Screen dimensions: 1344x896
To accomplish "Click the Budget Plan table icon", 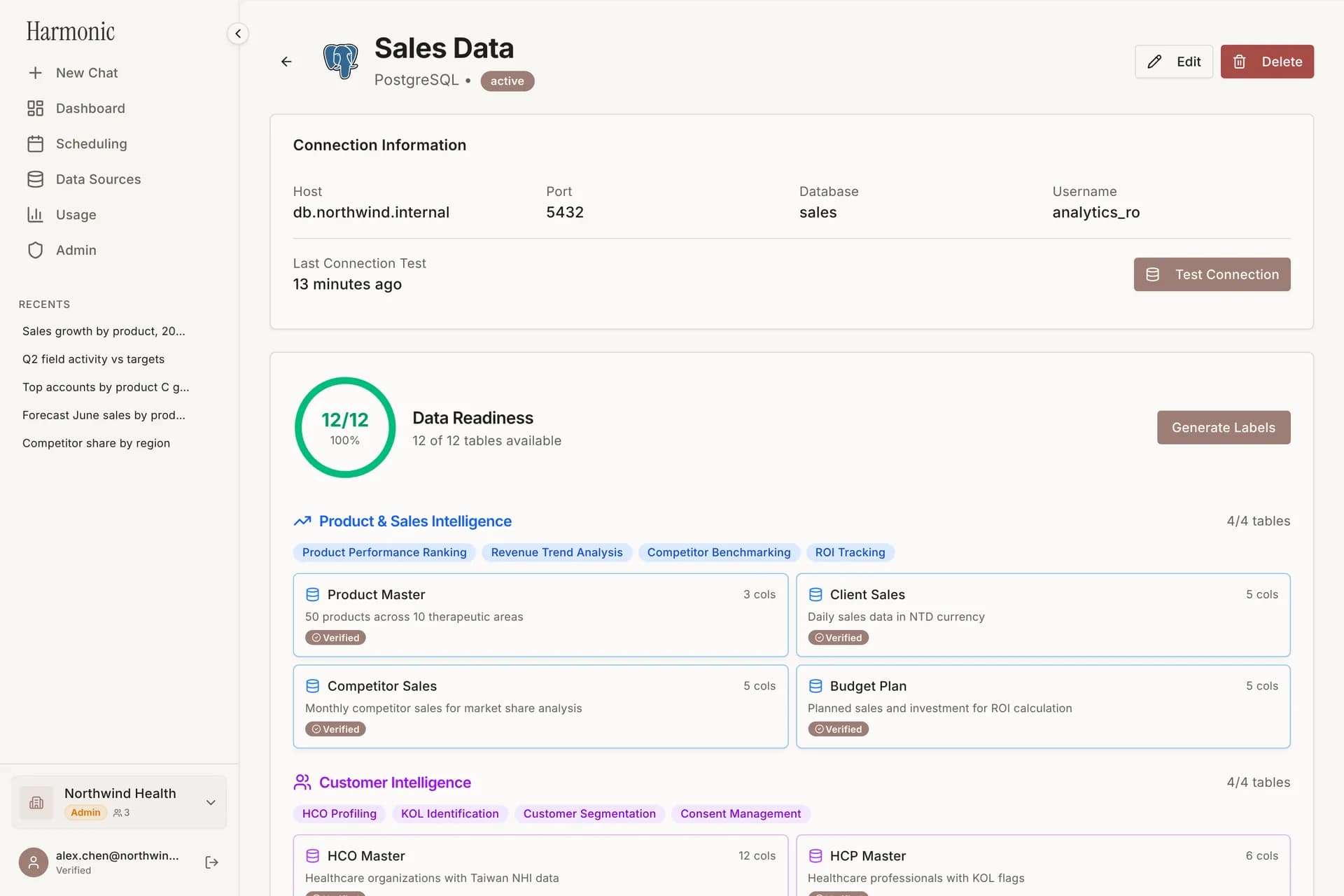I will point(815,686).
